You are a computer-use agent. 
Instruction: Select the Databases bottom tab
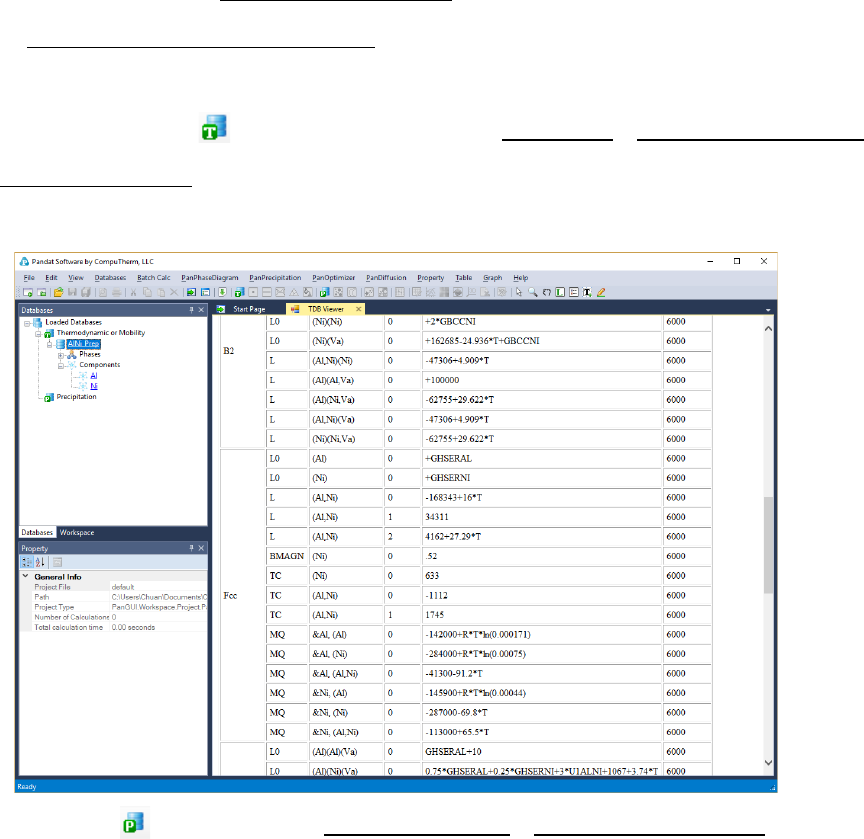click(37, 533)
